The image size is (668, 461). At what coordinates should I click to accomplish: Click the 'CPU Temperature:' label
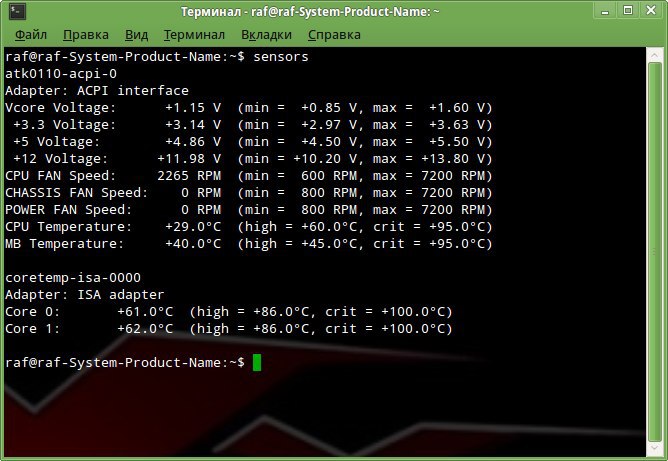[69, 227]
